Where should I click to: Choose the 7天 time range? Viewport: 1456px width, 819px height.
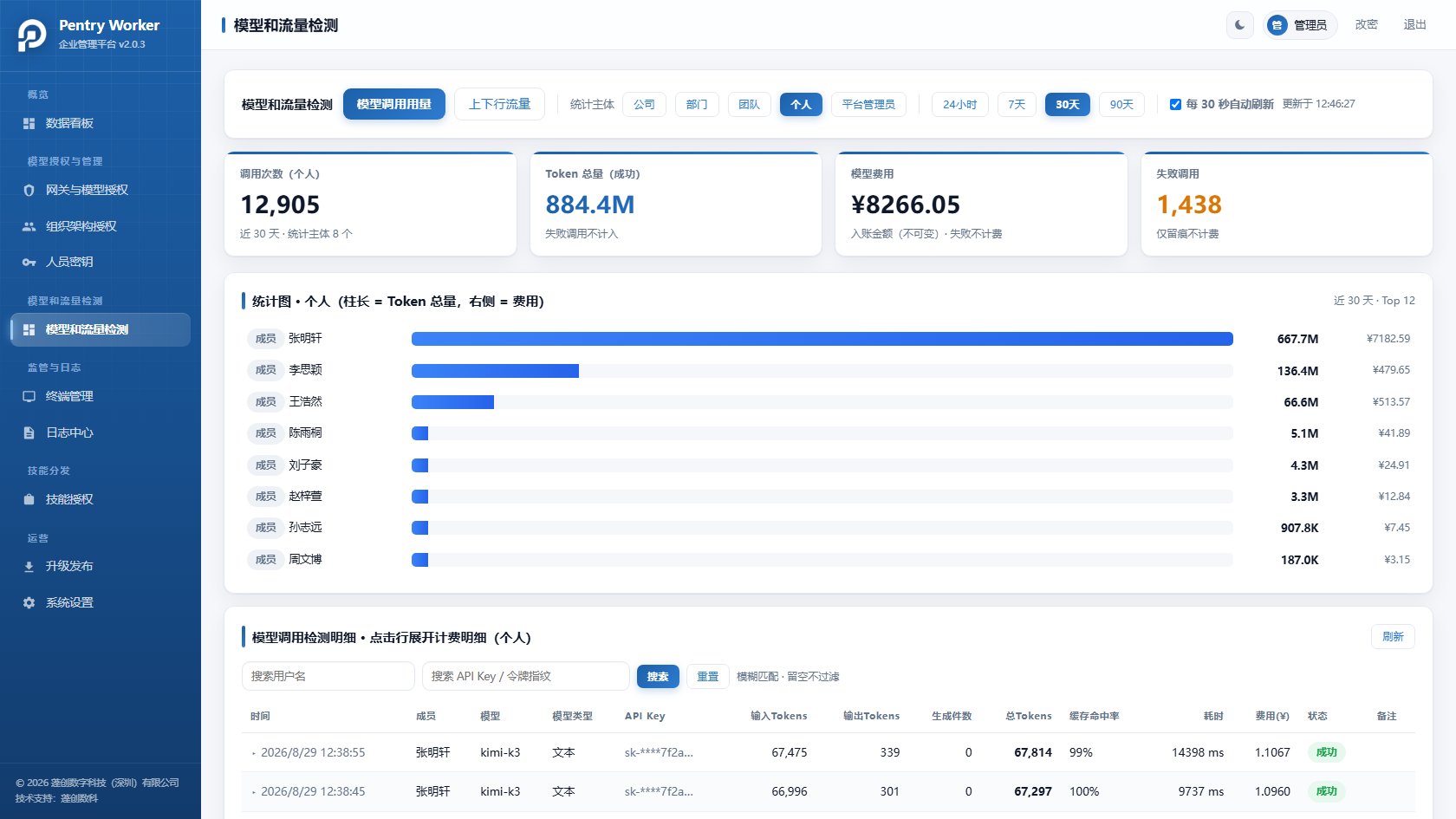(x=1017, y=104)
